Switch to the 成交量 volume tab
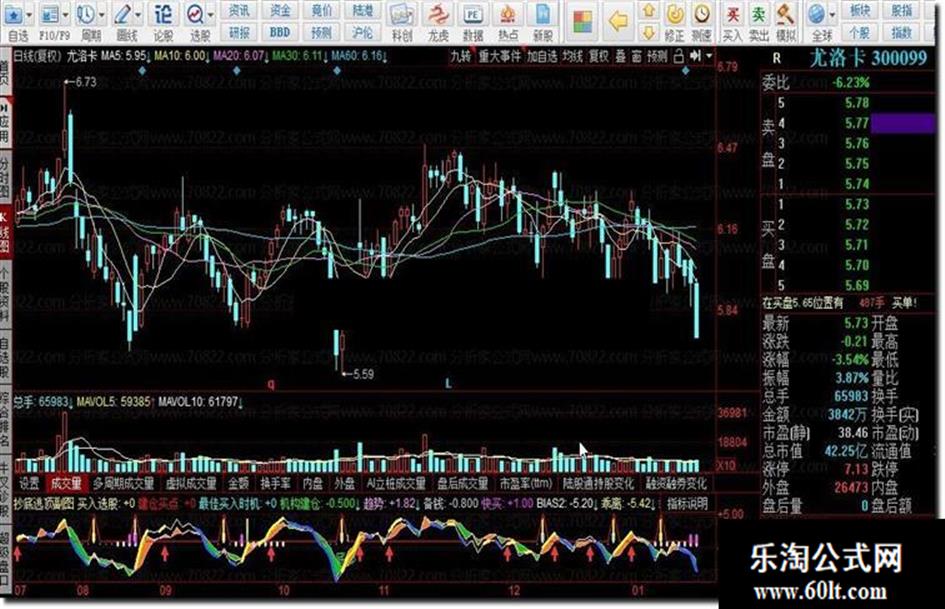Image resolution: width=945 pixels, height=609 pixels. tap(66, 484)
